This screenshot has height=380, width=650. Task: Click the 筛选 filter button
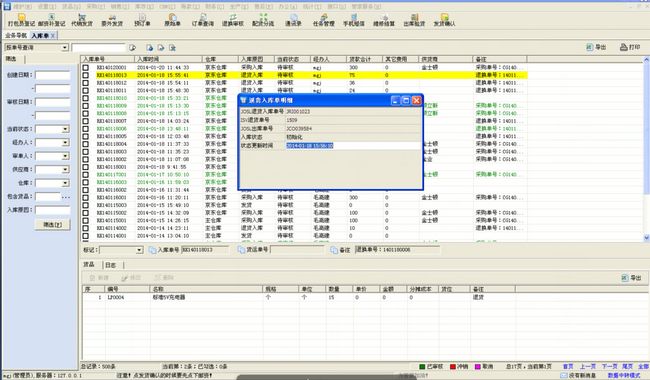52,225
